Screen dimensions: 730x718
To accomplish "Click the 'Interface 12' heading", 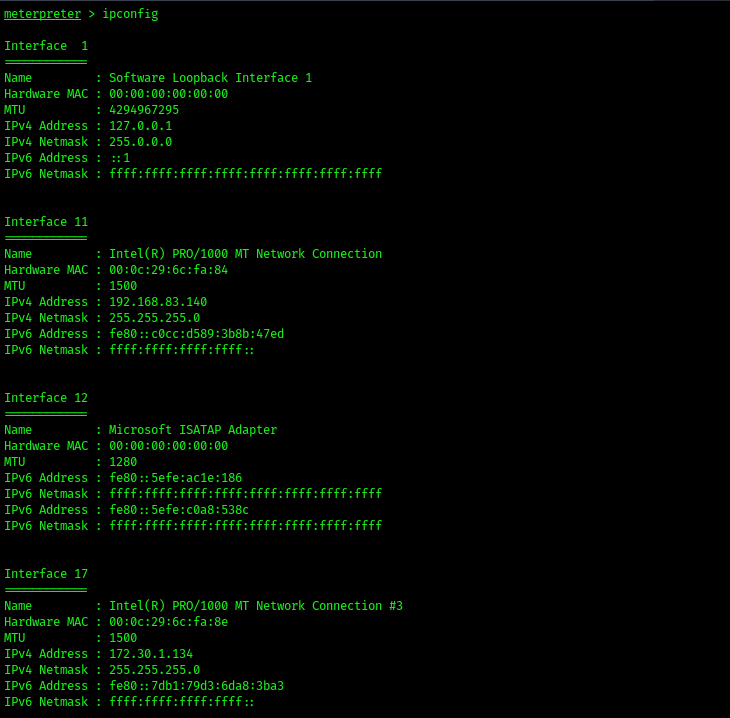I will pos(46,398).
